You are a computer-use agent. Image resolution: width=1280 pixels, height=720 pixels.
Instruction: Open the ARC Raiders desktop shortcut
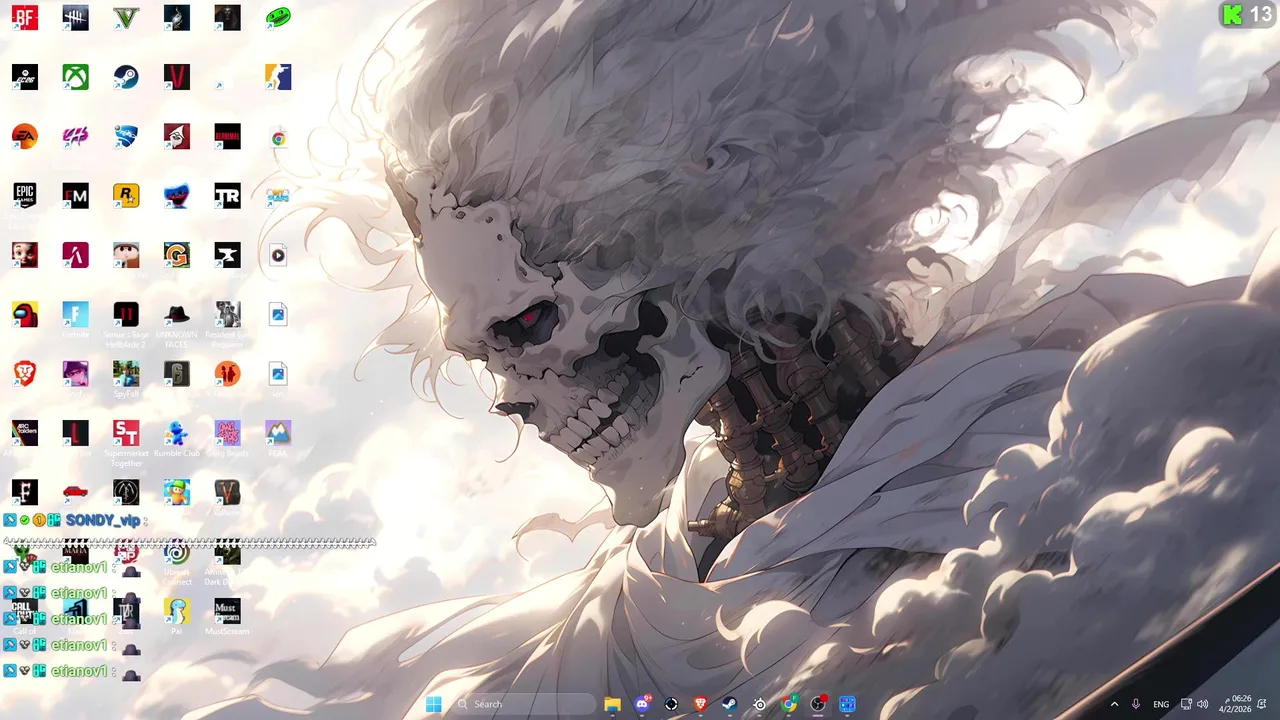click(x=25, y=432)
